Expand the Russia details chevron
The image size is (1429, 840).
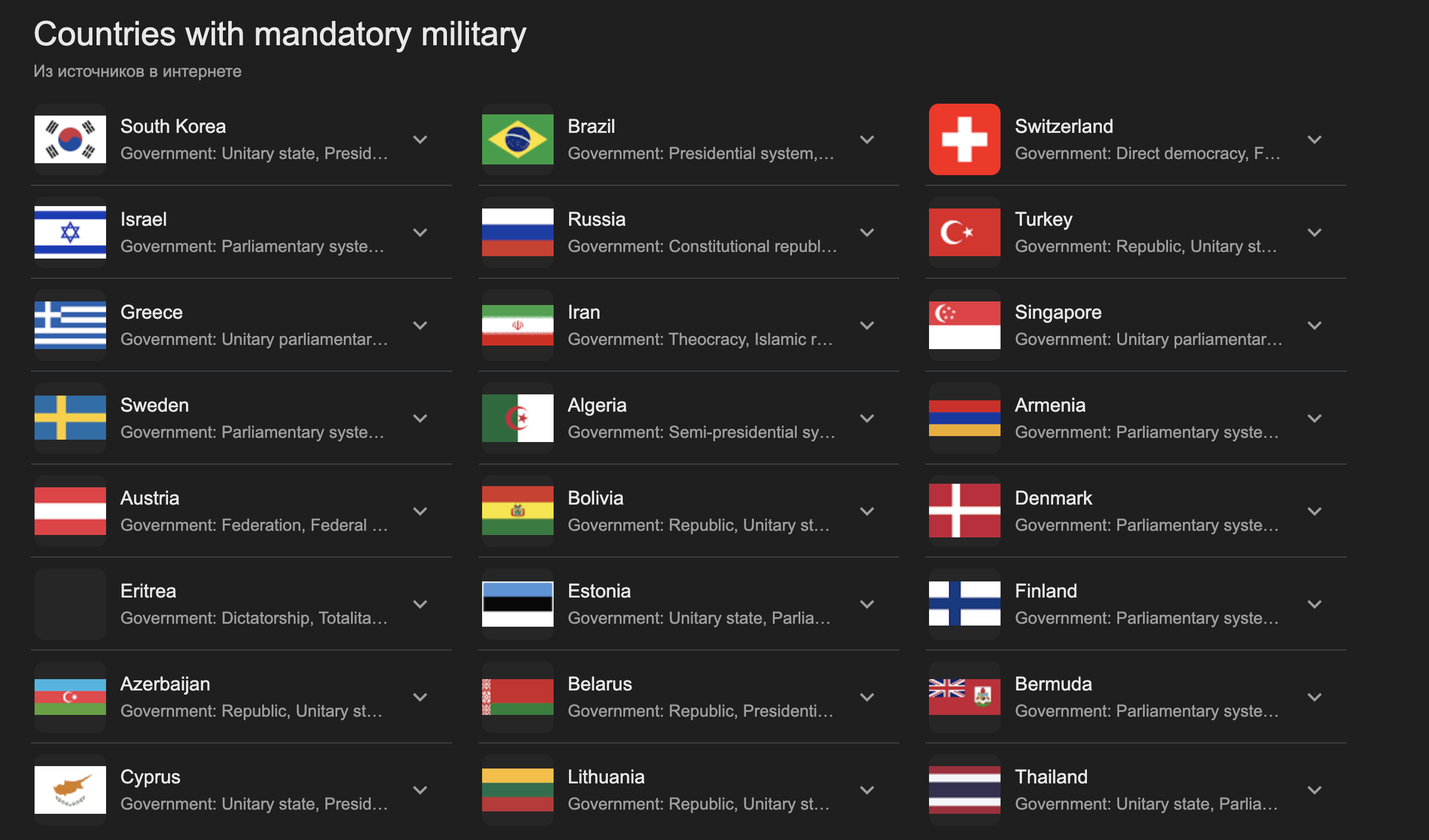coord(867,233)
